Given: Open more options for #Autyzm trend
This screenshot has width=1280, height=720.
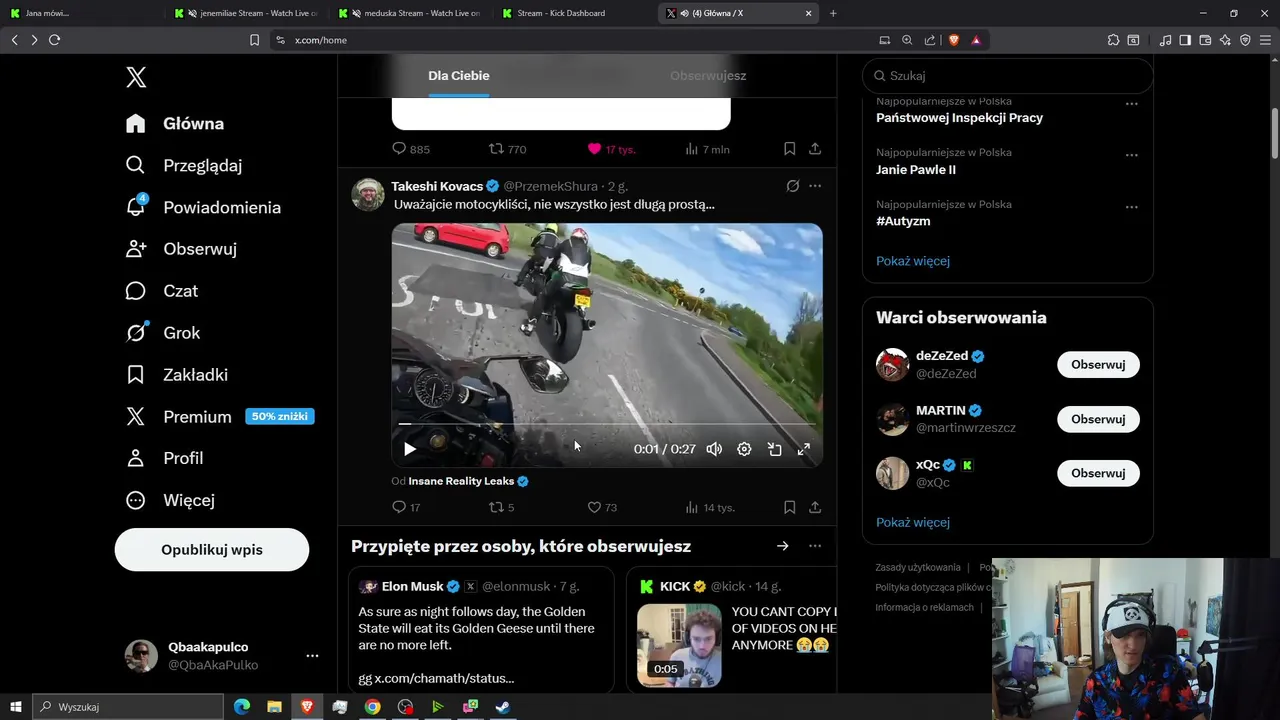Looking at the screenshot, I should tap(1132, 207).
